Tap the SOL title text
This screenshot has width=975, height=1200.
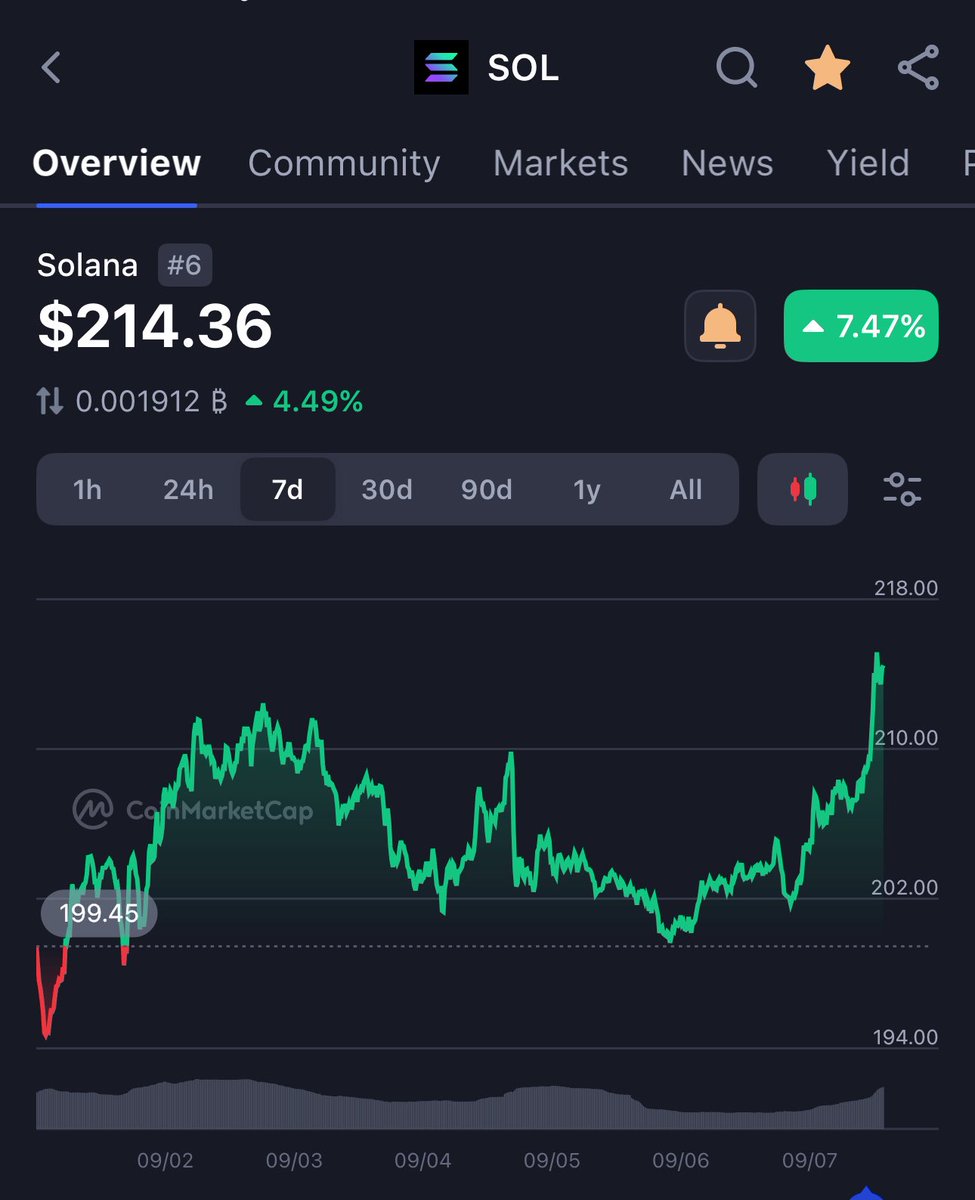[523, 68]
